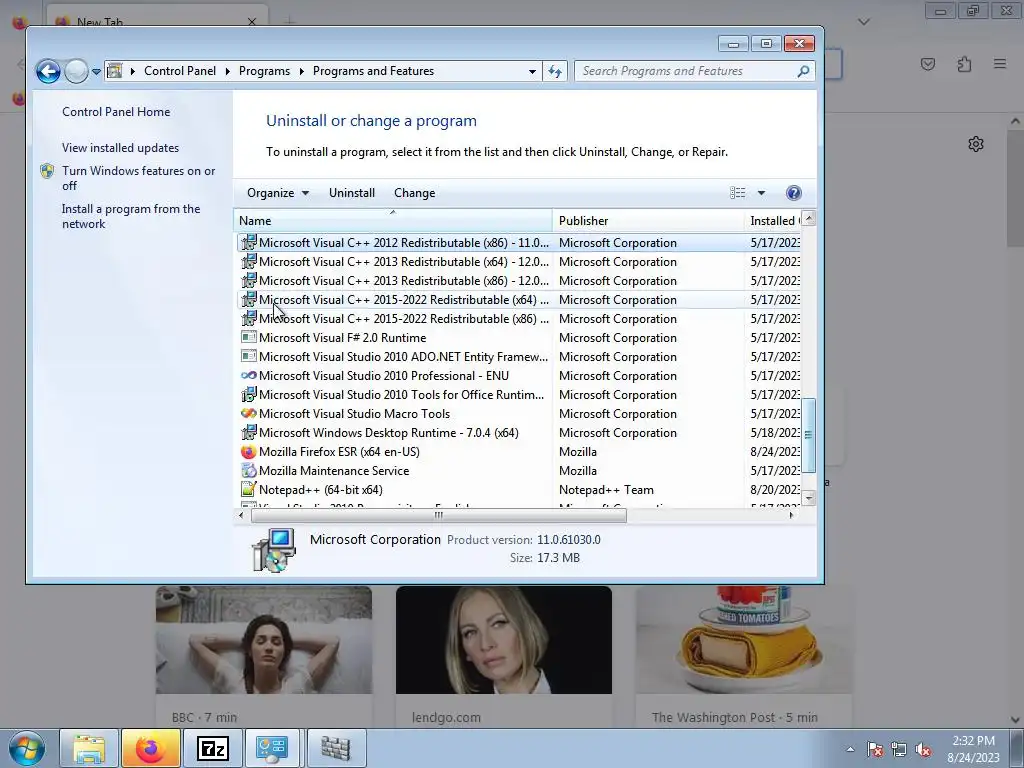
Task: Click the horizontal scroll left arrow
Action: coord(242,515)
